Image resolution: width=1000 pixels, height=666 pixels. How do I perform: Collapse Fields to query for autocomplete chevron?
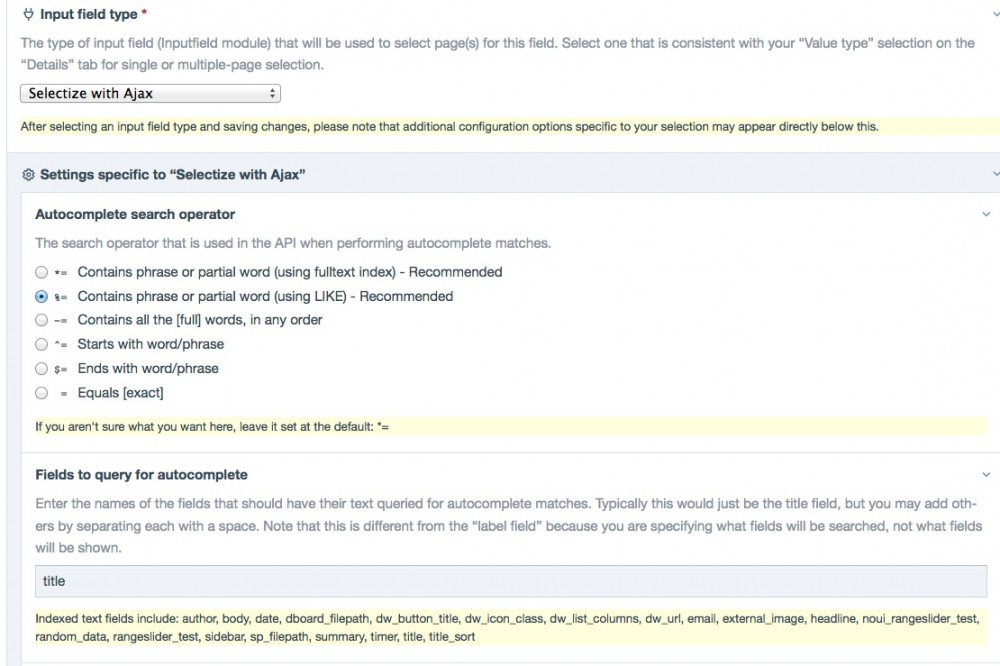986,475
